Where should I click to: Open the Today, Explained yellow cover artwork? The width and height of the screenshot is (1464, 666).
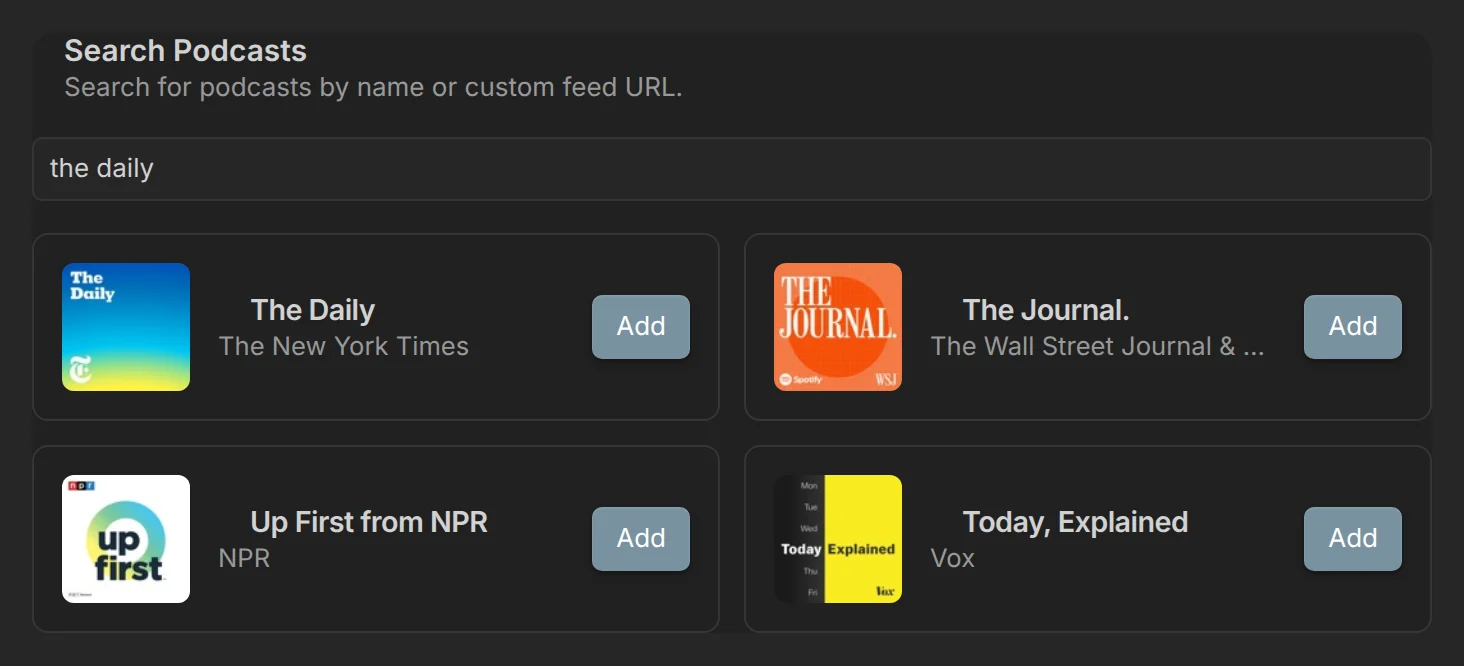pyautogui.click(x=838, y=539)
